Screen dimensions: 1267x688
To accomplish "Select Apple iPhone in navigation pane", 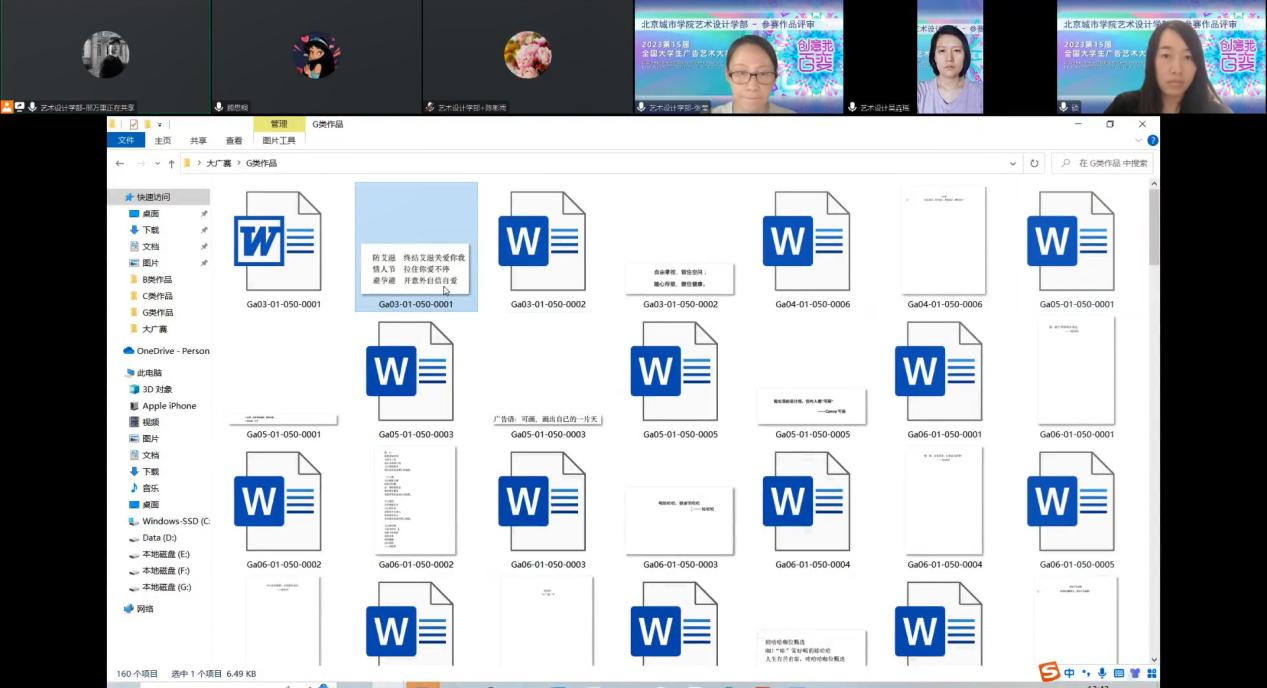I will coord(168,406).
